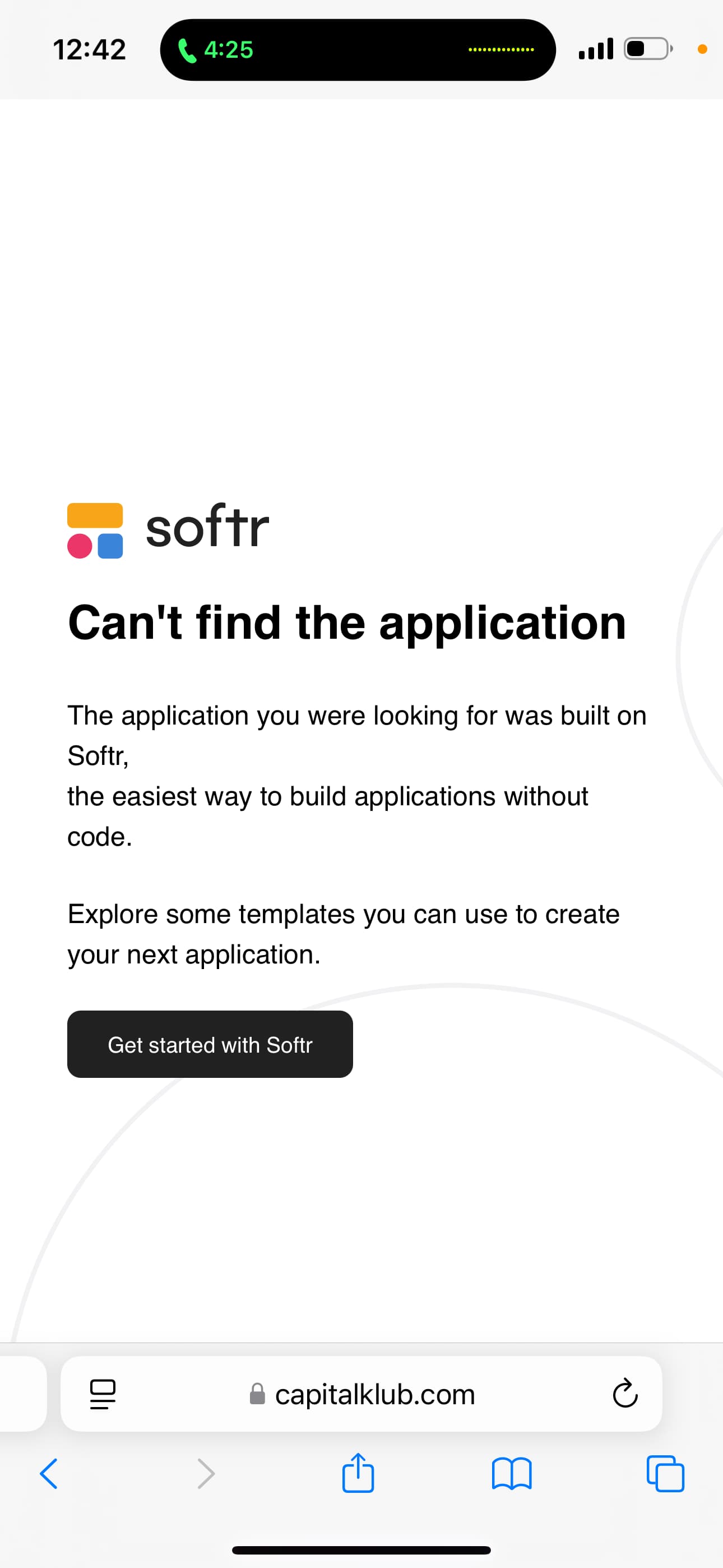The width and height of the screenshot is (723, 1568).
Task: Tap the battery indicator in status bar
Action: click(648, 49)
